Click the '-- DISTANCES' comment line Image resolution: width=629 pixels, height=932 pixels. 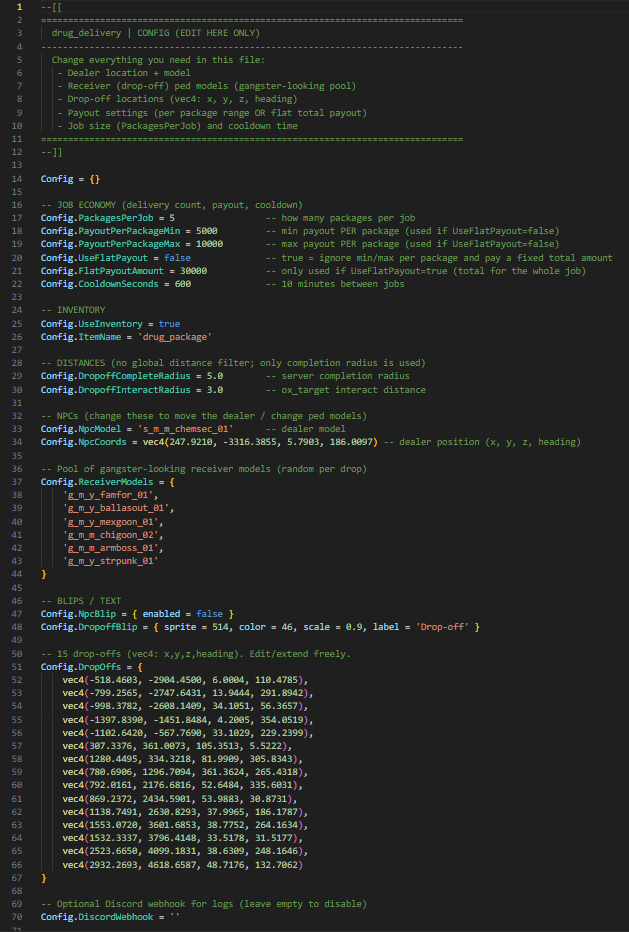(233, 363)
